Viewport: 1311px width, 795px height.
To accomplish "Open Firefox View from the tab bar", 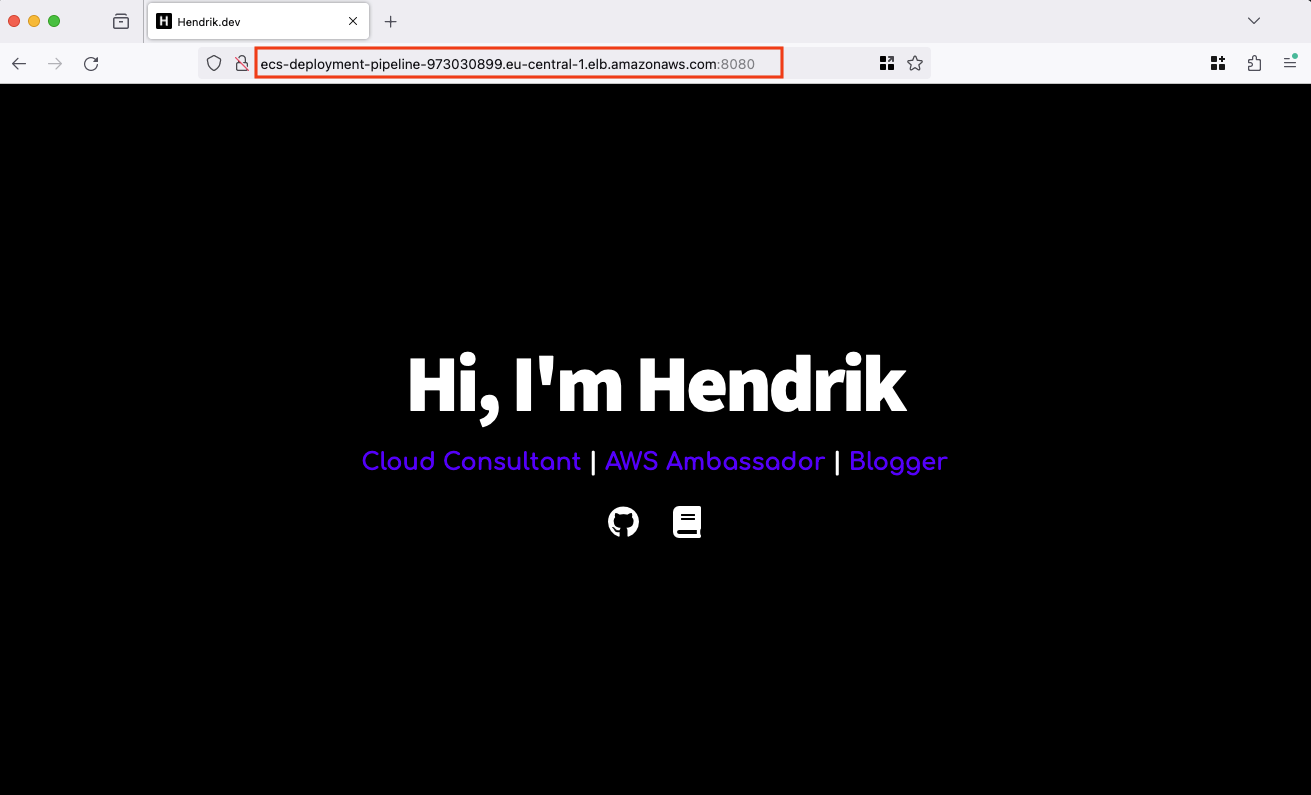I will tap(121, 21).
